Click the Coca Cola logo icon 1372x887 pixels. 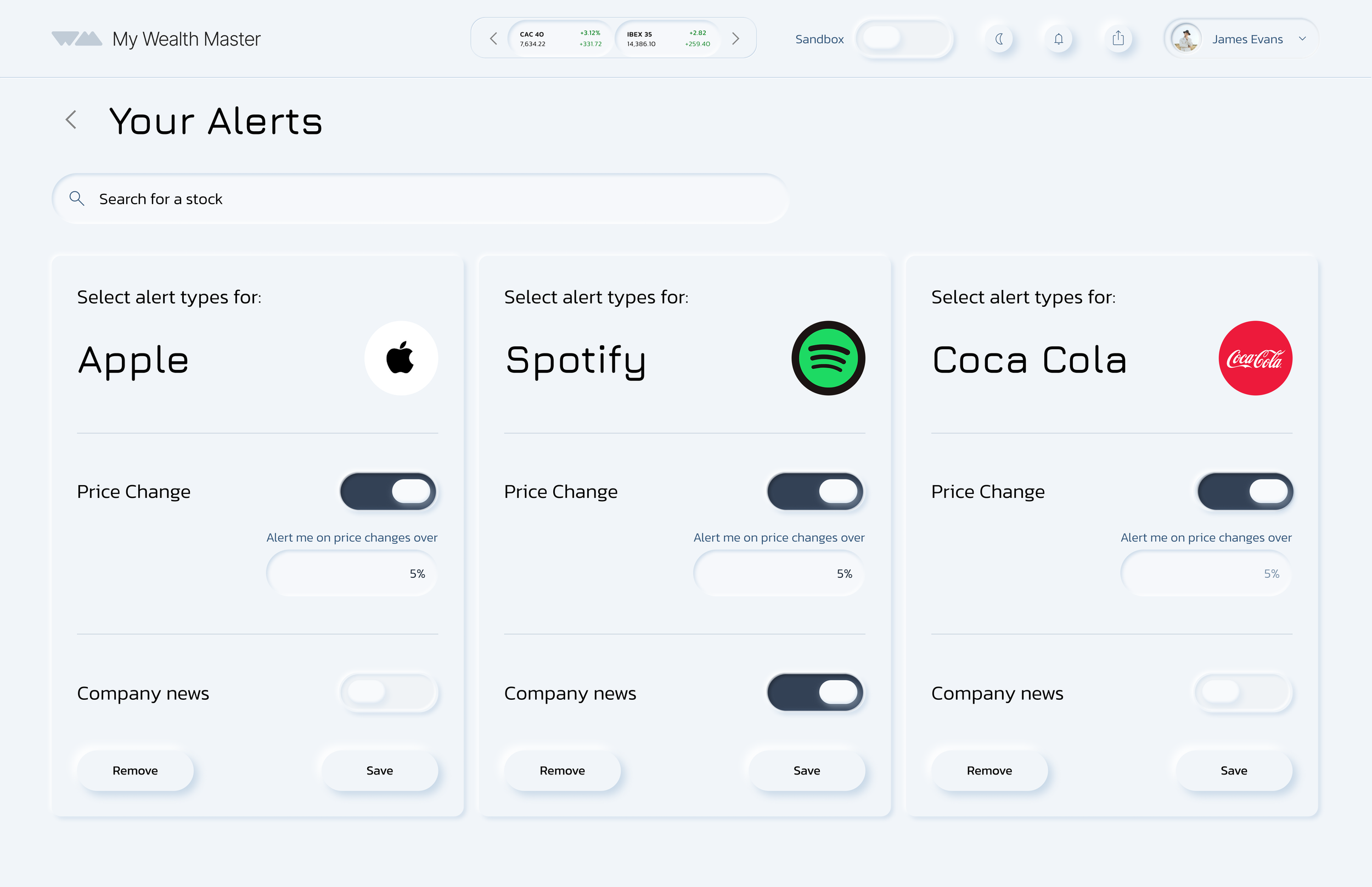click(1255, 358)
